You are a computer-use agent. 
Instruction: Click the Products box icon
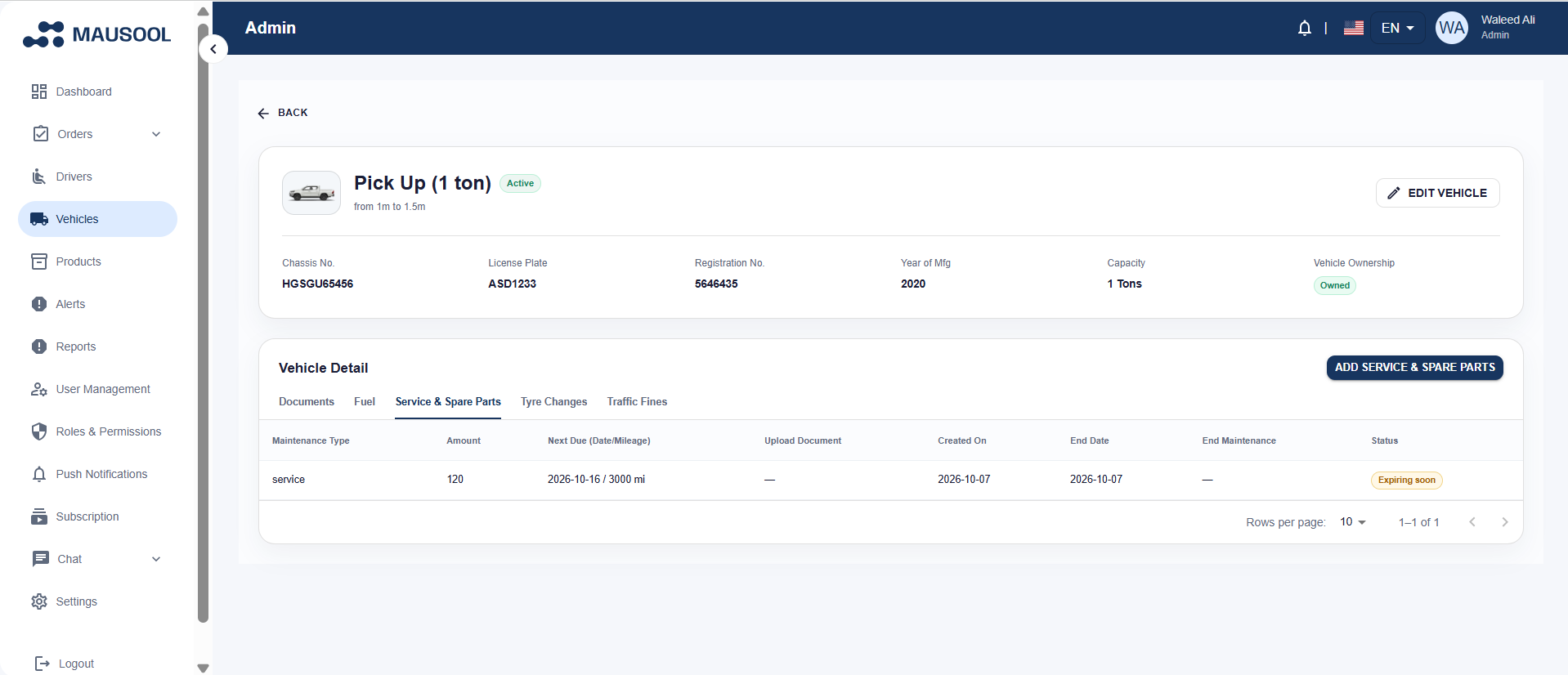coord(39,262)
